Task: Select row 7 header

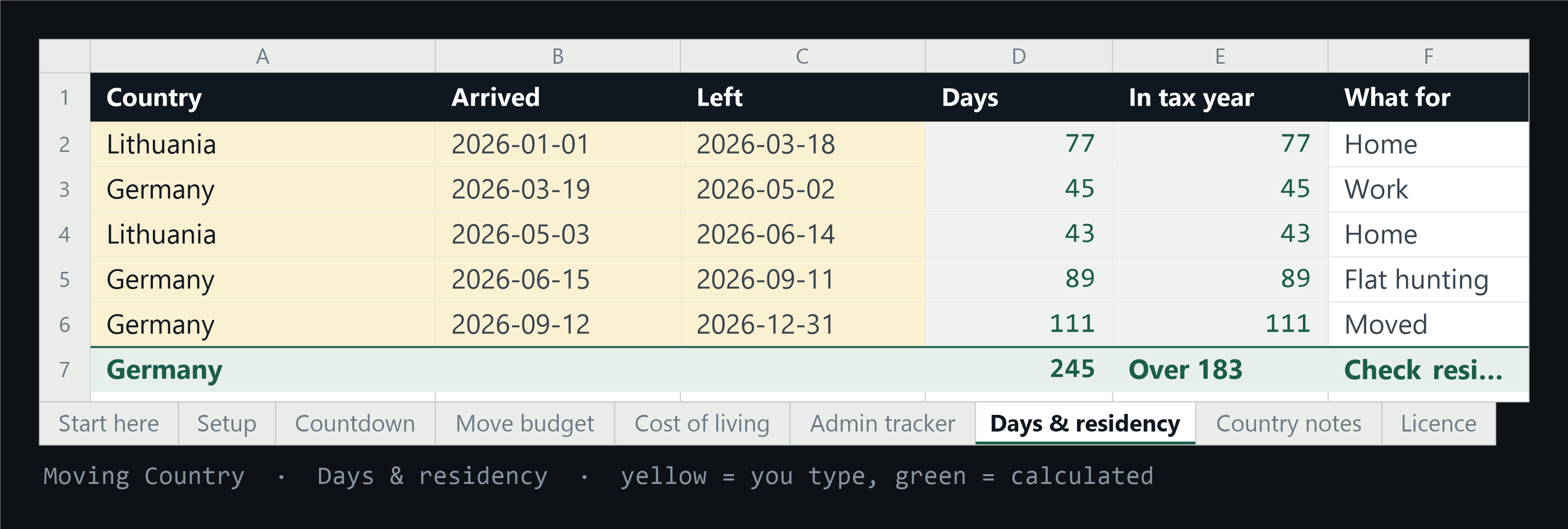Action: 65,369
